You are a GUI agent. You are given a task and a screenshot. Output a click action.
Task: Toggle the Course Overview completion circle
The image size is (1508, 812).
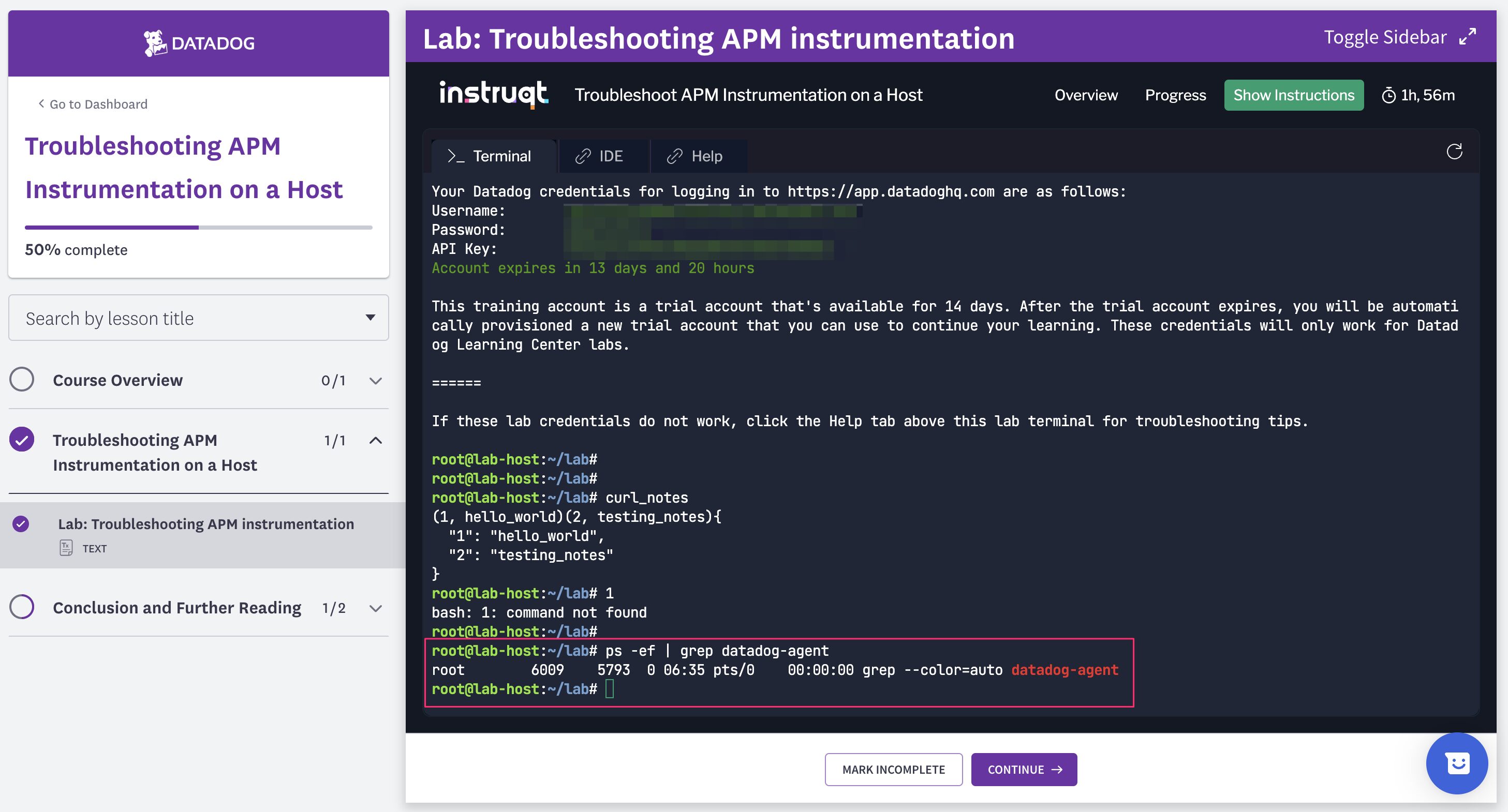click(x=22, y=380)
